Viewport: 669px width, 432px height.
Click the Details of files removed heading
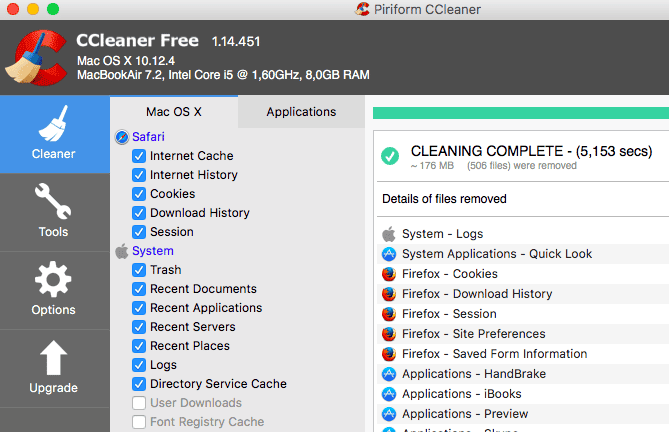(x=444, y=199)
